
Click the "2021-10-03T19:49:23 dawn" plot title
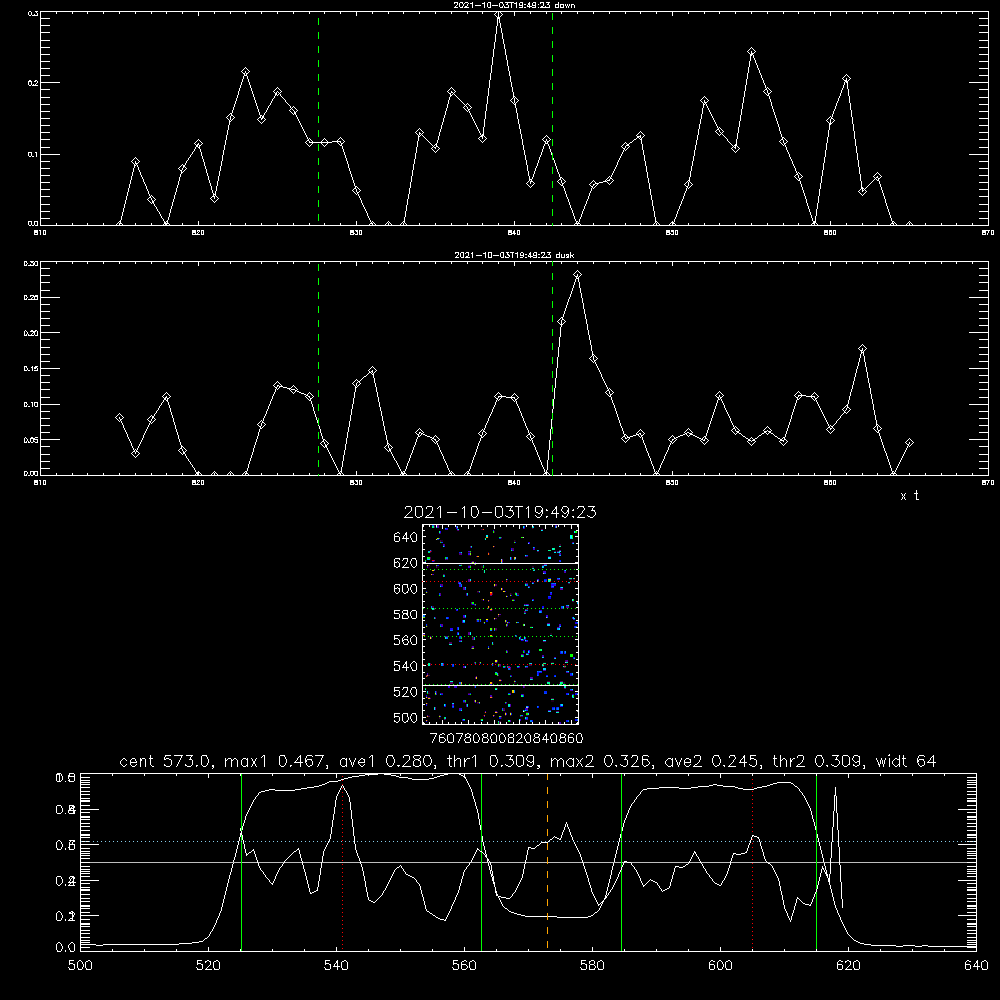point(514,5)
